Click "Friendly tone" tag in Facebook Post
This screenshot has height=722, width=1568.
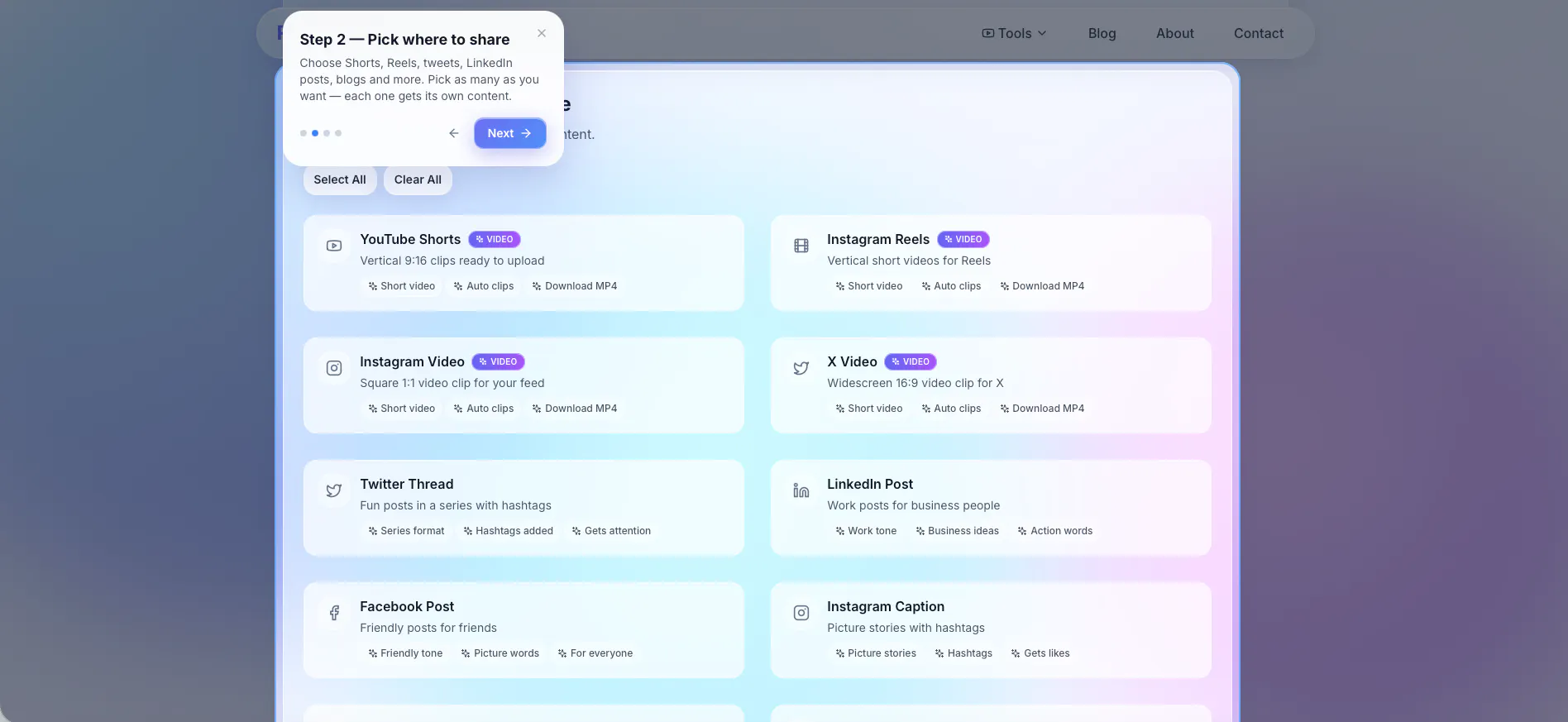(x=405, y=653)
